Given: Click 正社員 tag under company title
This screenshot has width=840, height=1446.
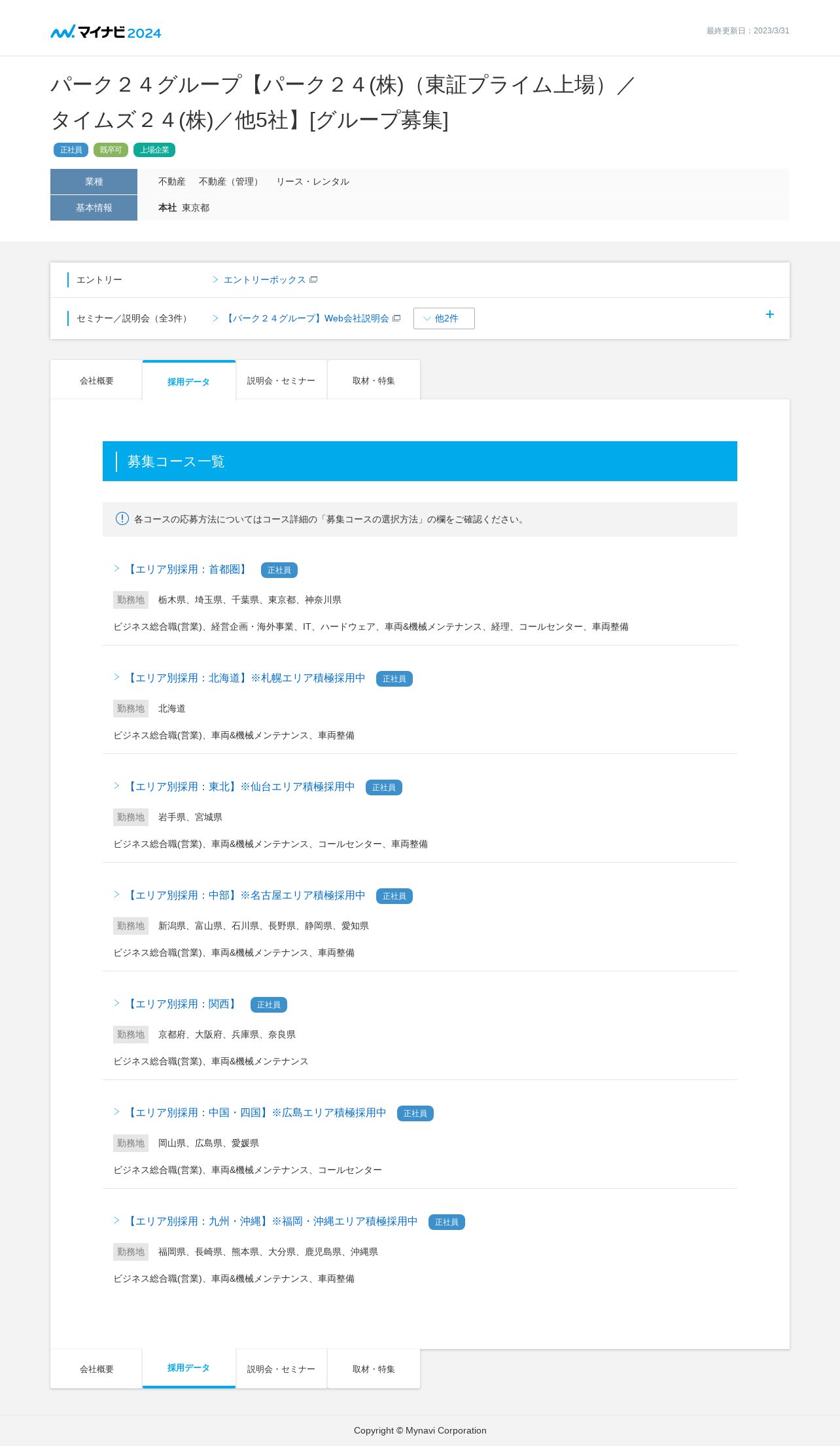Looking at the screenshot, I should pos(71,150).
